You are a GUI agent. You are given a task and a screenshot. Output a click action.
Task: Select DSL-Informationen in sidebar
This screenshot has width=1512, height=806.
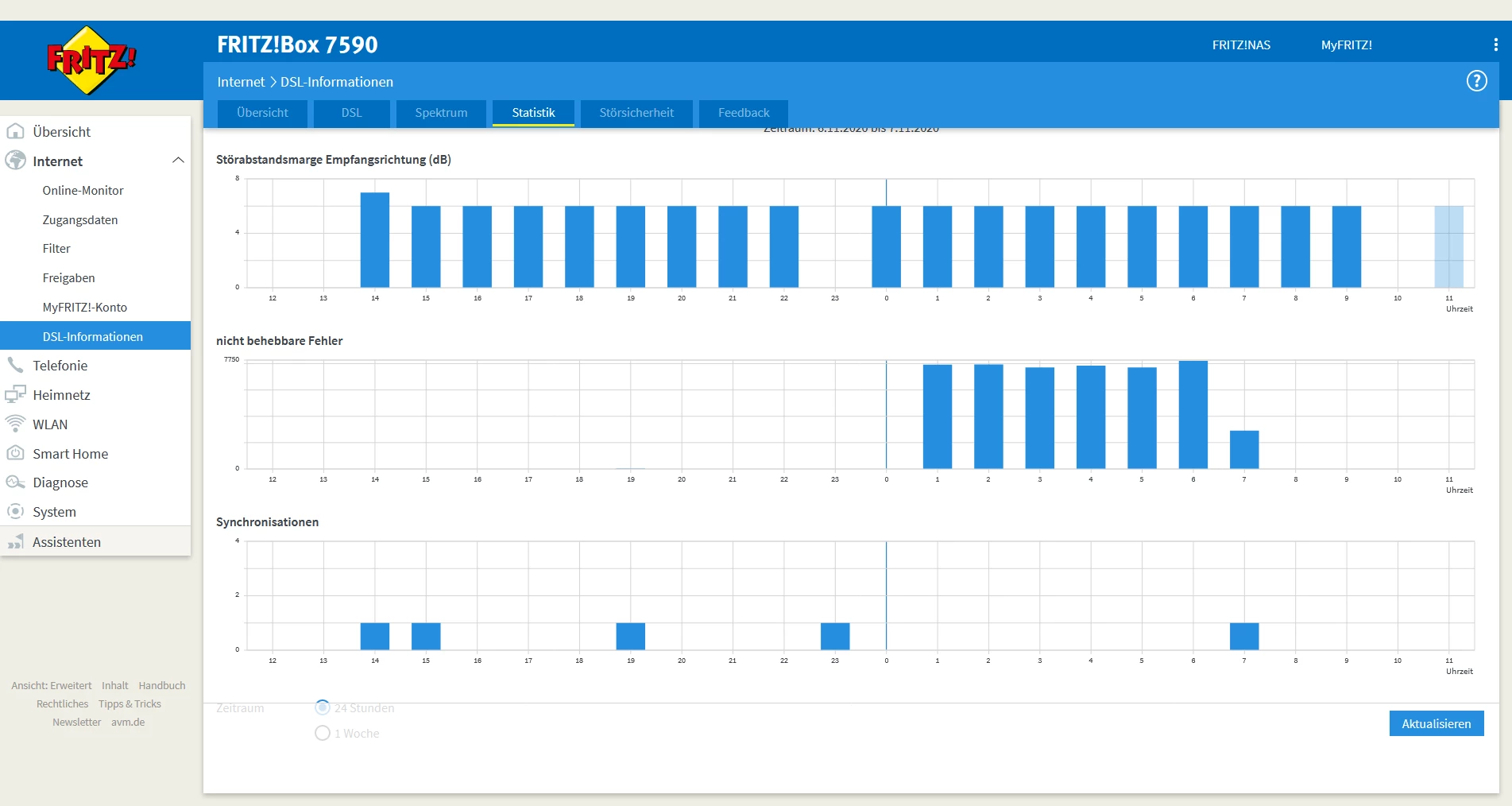click(x=95, y=336)
